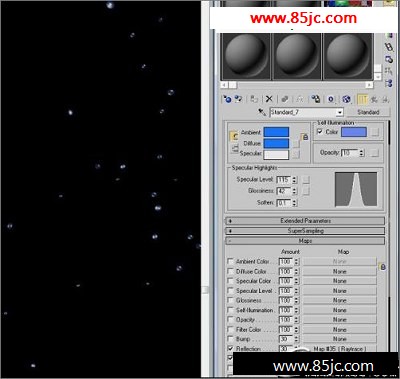
Task: Expand the Extended Parameters rollout
Action: coord(305,221)
